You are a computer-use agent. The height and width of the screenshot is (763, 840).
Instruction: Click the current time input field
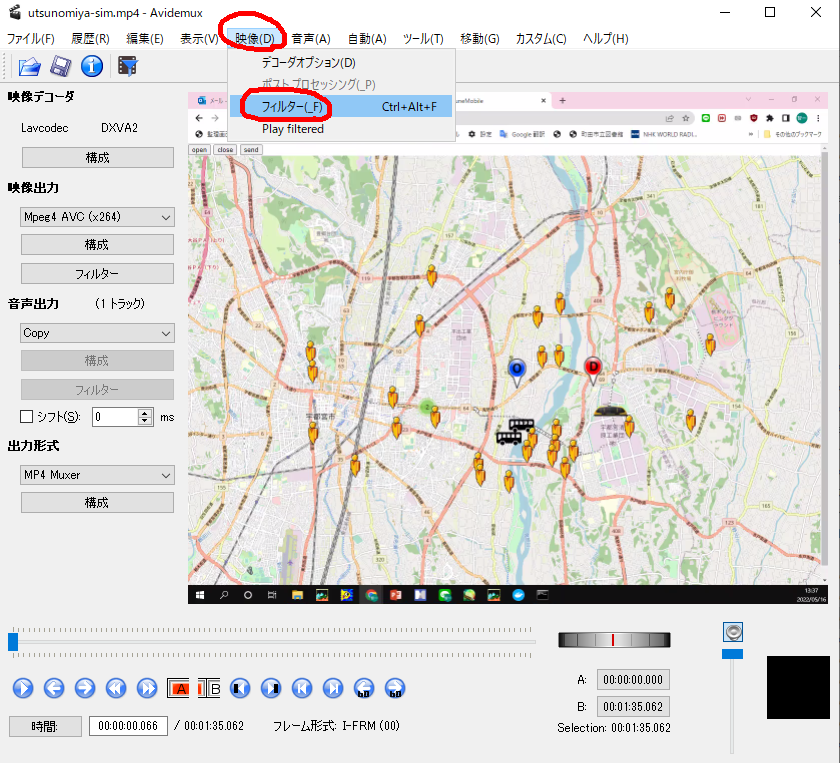click(129, 726)
